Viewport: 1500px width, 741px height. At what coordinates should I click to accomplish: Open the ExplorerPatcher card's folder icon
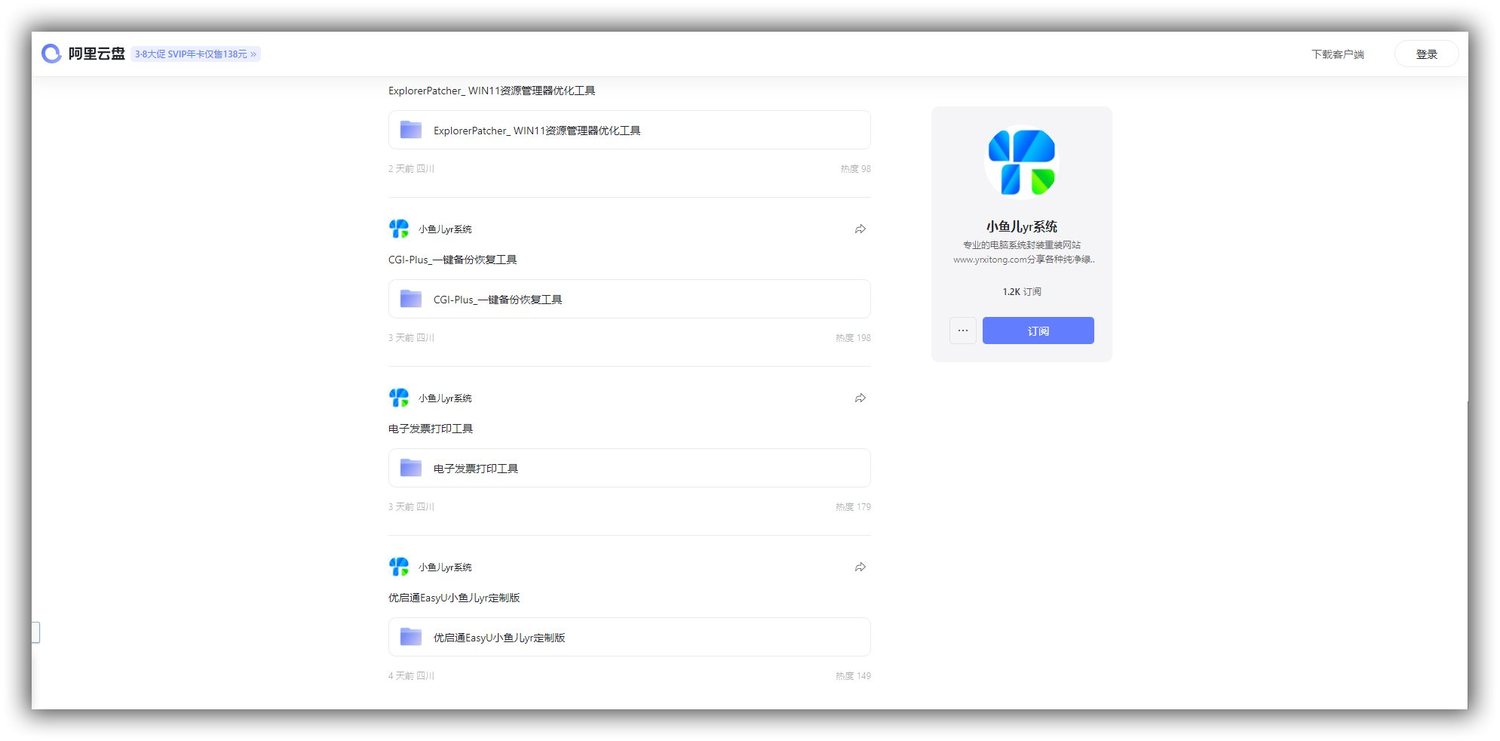411,130
